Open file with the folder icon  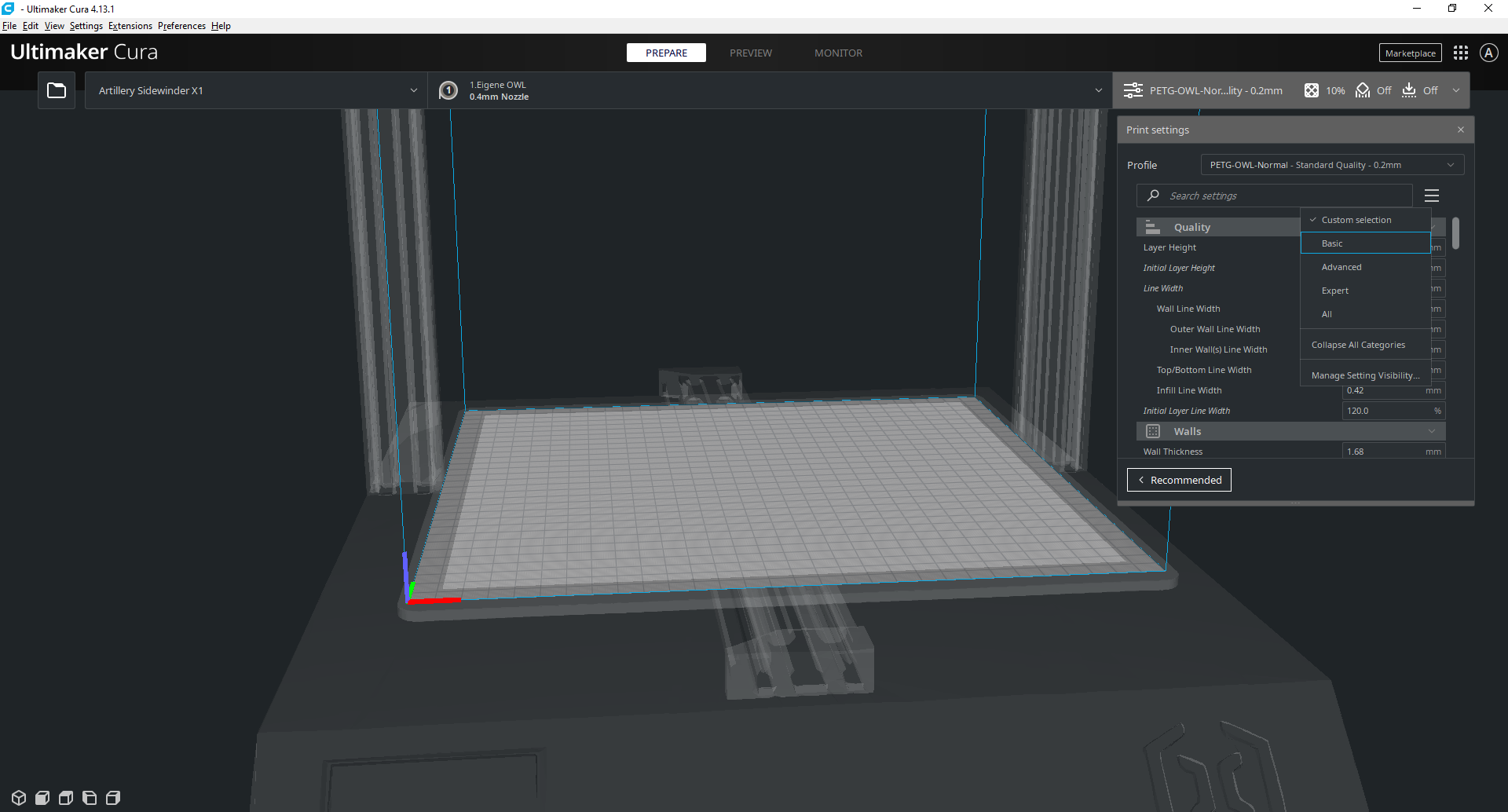point(57,90)
